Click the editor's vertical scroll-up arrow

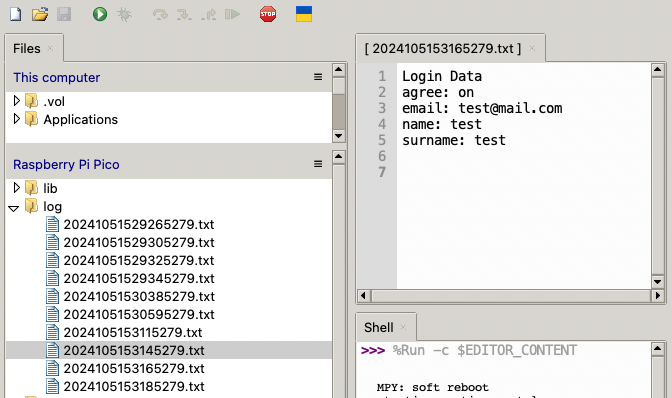(658, 70)
